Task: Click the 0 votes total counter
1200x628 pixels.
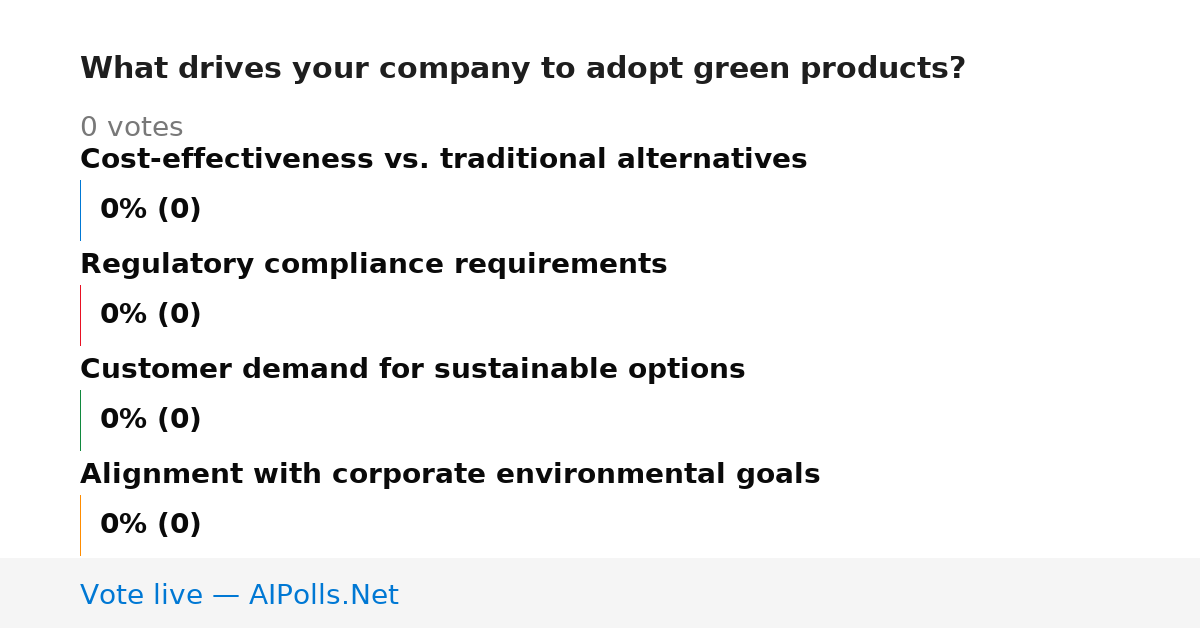Action: click(131, 128)
